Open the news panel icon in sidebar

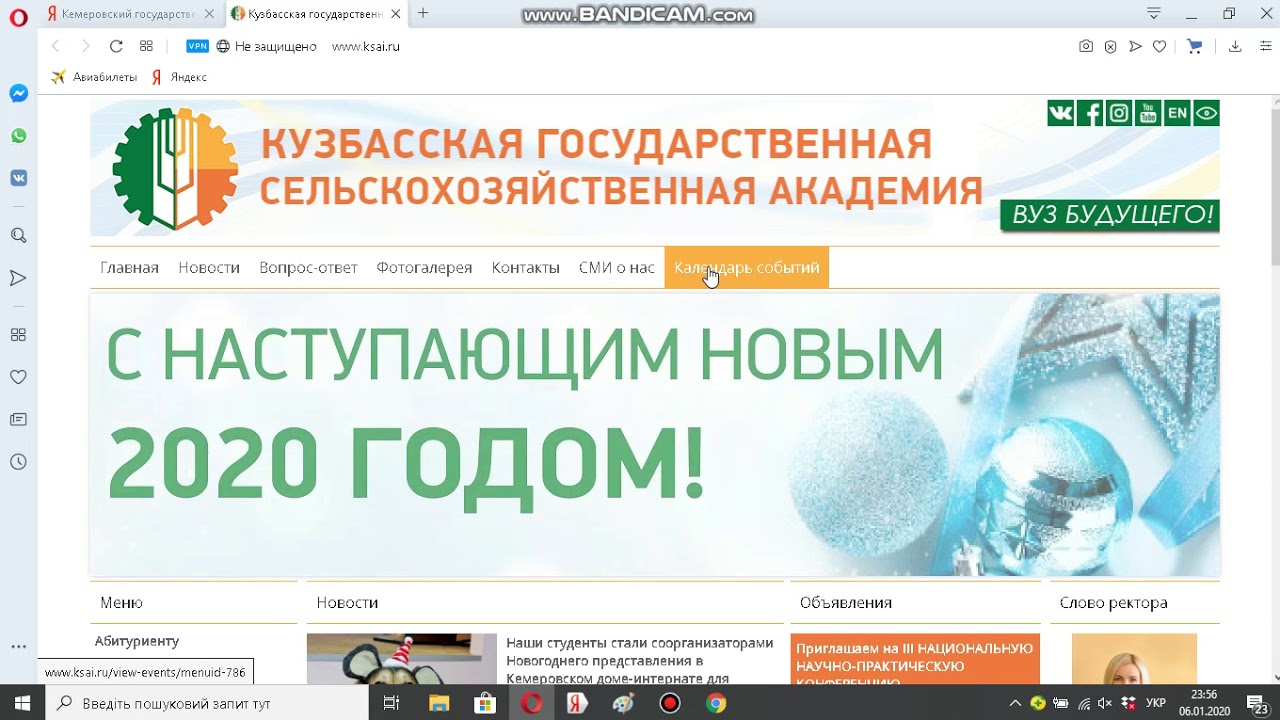18,419
